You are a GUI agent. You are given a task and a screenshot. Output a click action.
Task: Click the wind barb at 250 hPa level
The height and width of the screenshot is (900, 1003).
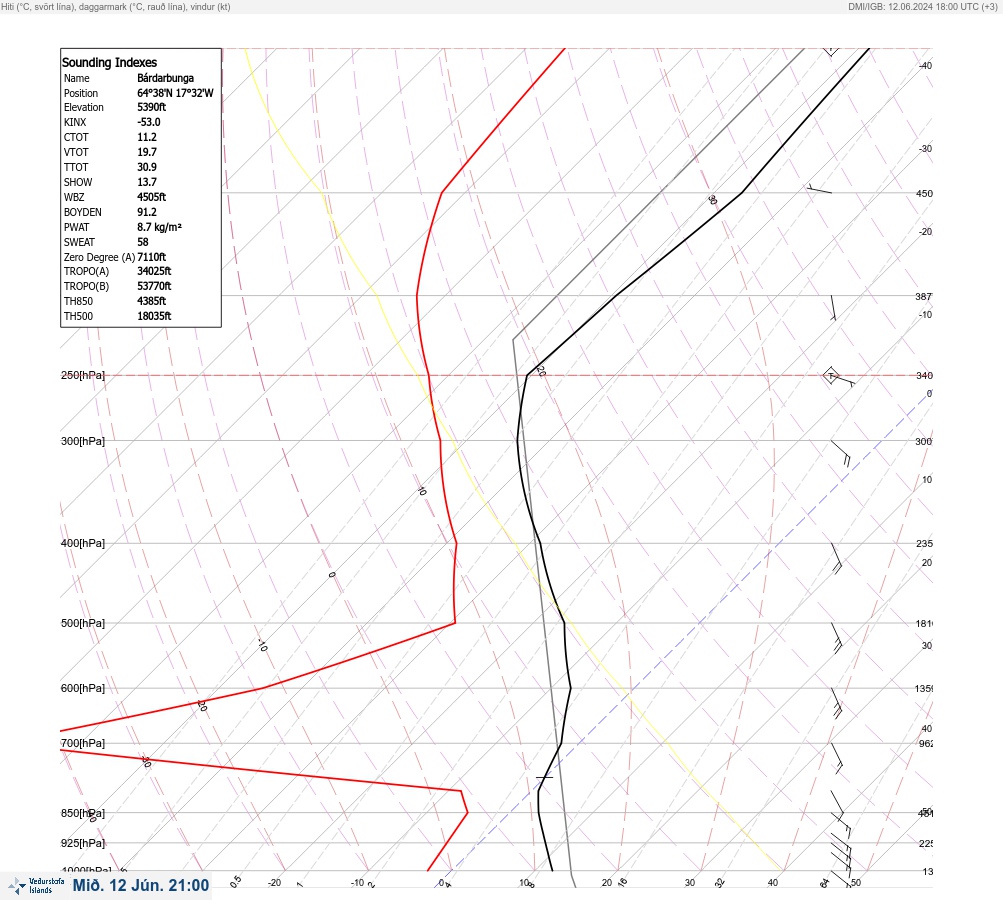pos(841,377)
